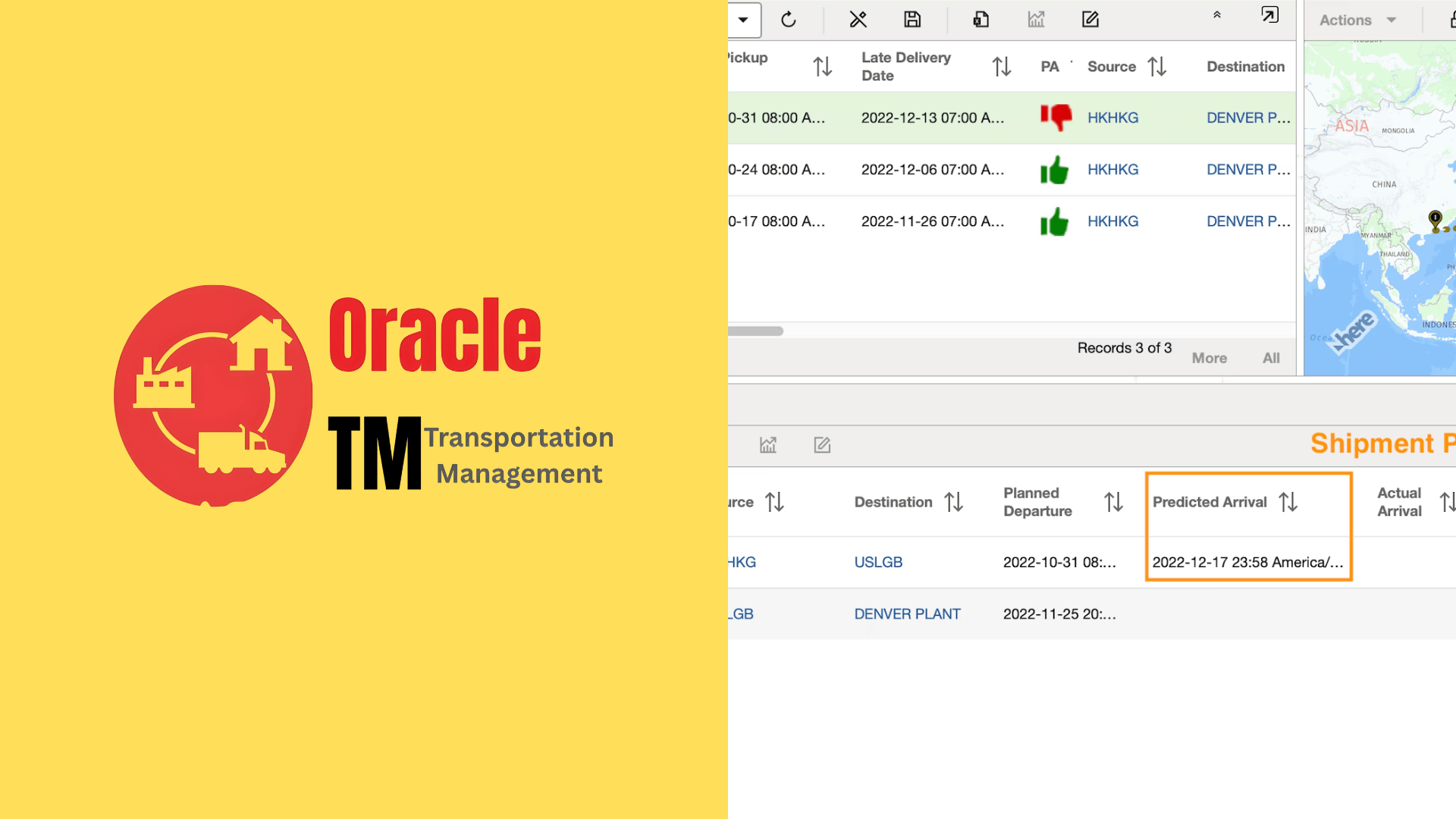Select the unpin/tools icon in the toolbar
The height and width of the screenshot is (819, 1456).
858,20
